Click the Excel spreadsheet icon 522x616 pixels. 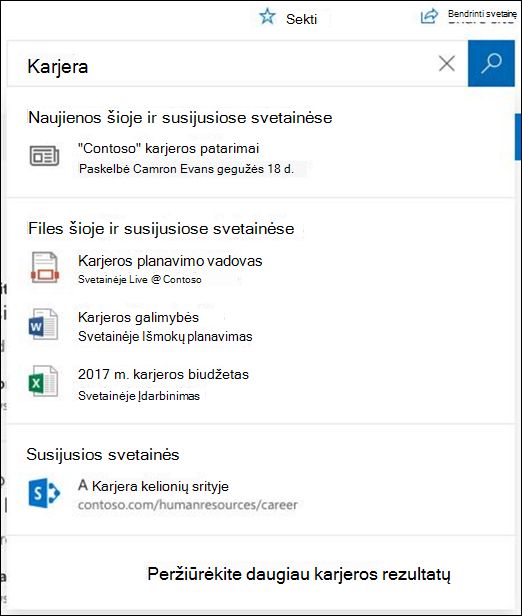(x=43, y=381)
